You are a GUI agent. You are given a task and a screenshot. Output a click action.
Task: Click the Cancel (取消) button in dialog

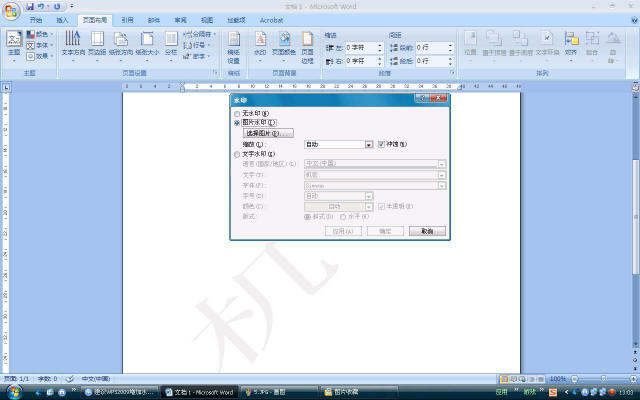click(427, 231)
